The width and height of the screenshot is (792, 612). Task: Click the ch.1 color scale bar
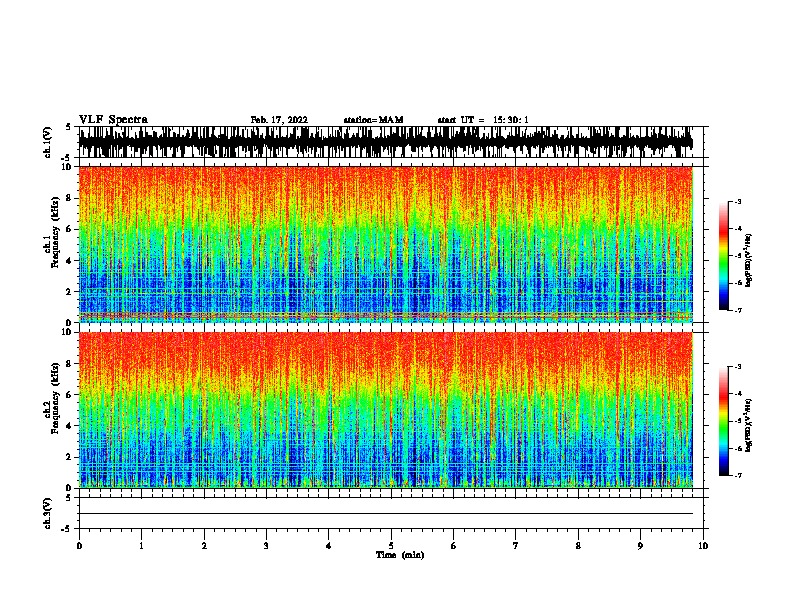(x=724, y=256)
